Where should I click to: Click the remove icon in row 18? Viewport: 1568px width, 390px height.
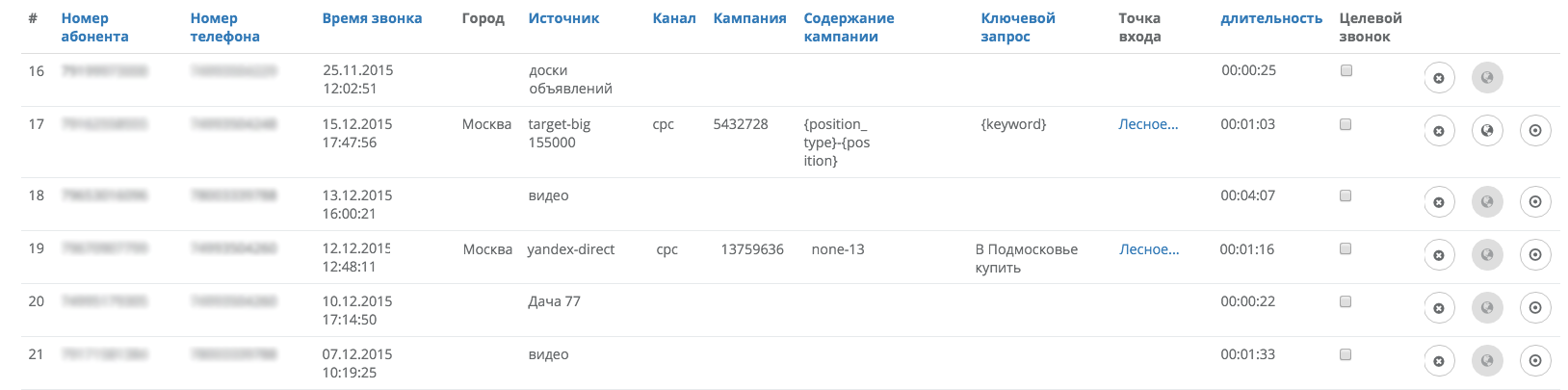click(x=1439, y=202)
